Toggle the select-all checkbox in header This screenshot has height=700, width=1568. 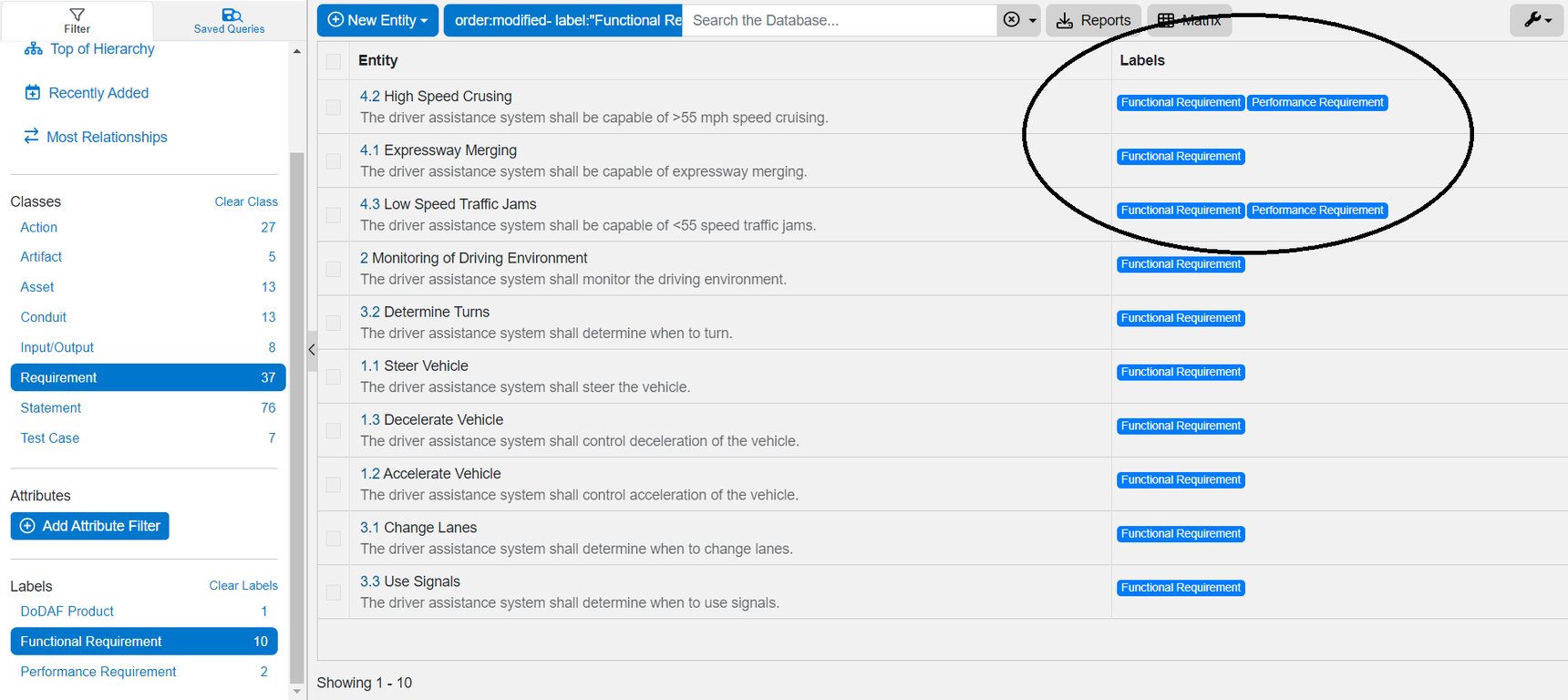pos(334,61)
